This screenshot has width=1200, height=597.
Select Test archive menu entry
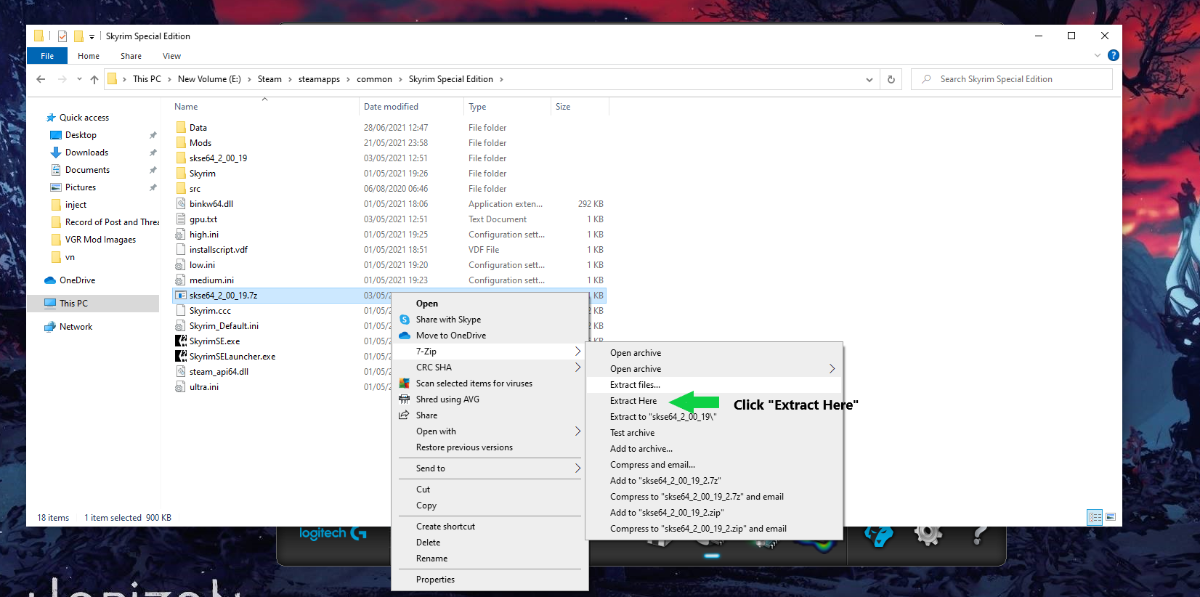[x=632, y=433]
